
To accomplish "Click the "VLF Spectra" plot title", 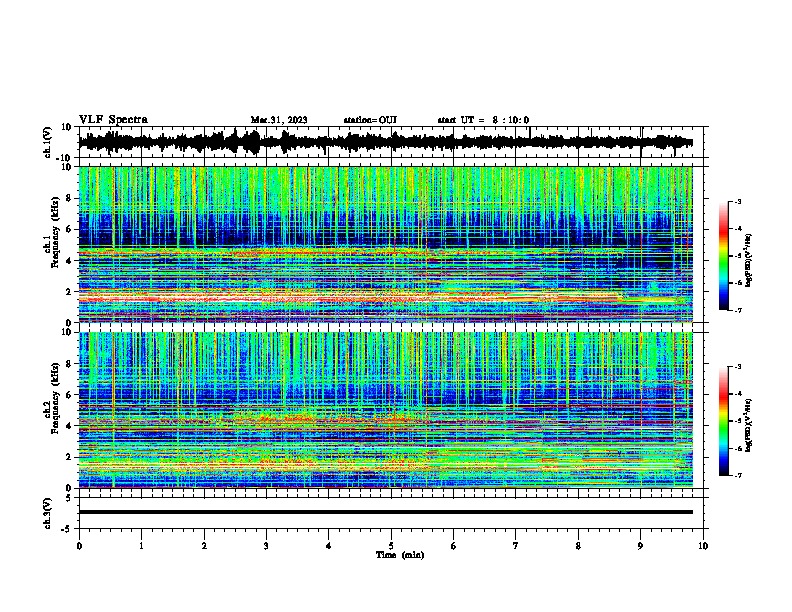I will 113,120.
